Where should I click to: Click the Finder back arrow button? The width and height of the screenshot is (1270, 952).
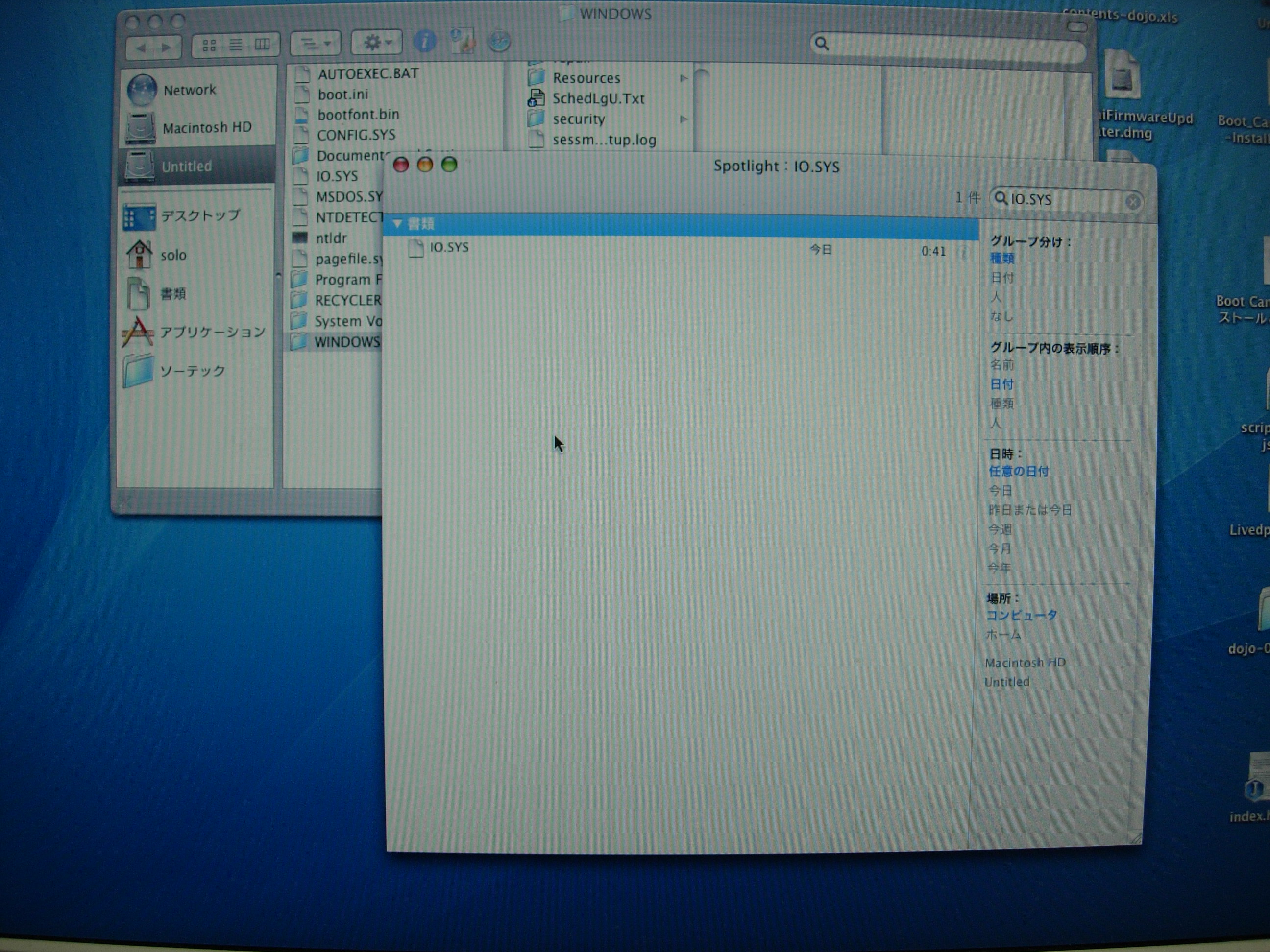141,47
